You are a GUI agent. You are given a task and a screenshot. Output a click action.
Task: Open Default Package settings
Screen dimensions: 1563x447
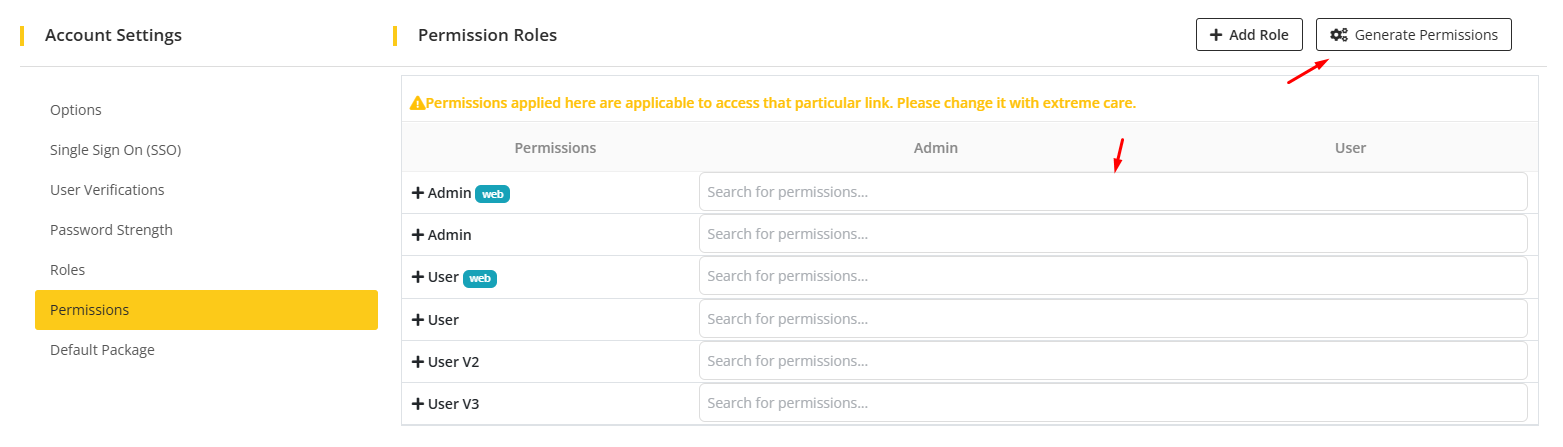click(x=102, y=350)
